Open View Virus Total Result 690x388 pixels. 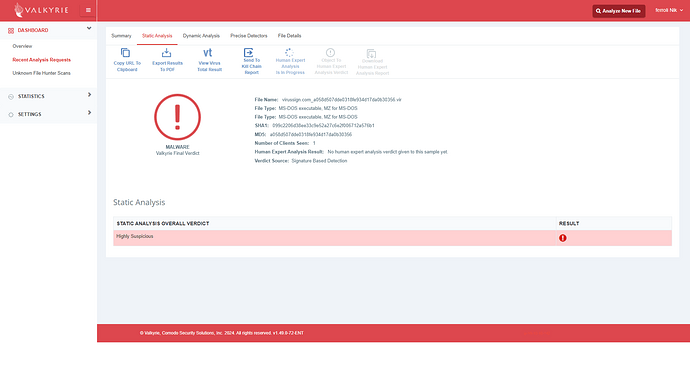coord(209,60)
